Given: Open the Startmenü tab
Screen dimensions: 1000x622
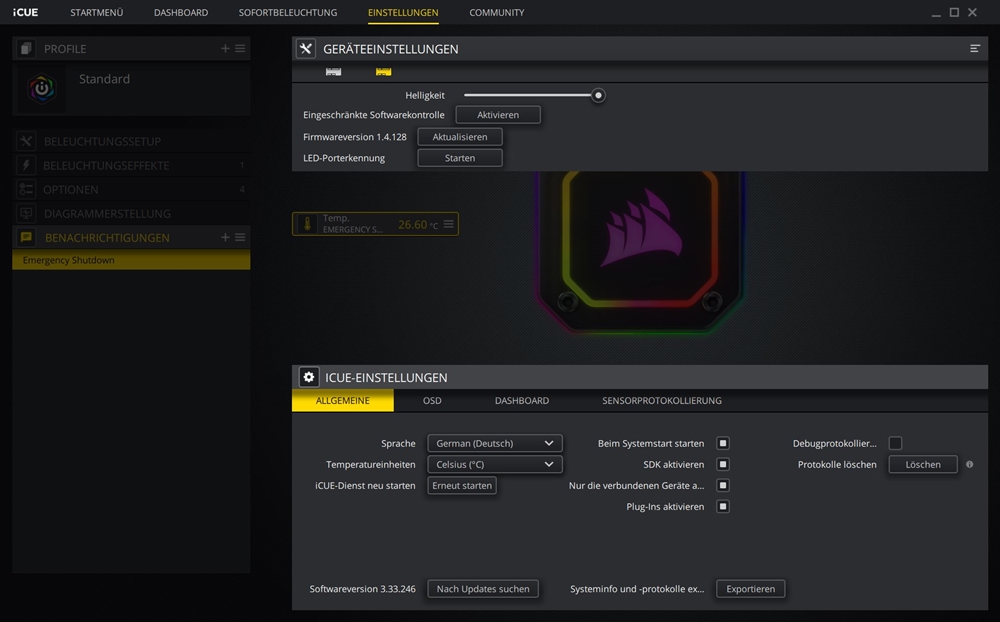Looking at the screenshot, I should click(96, 13).
